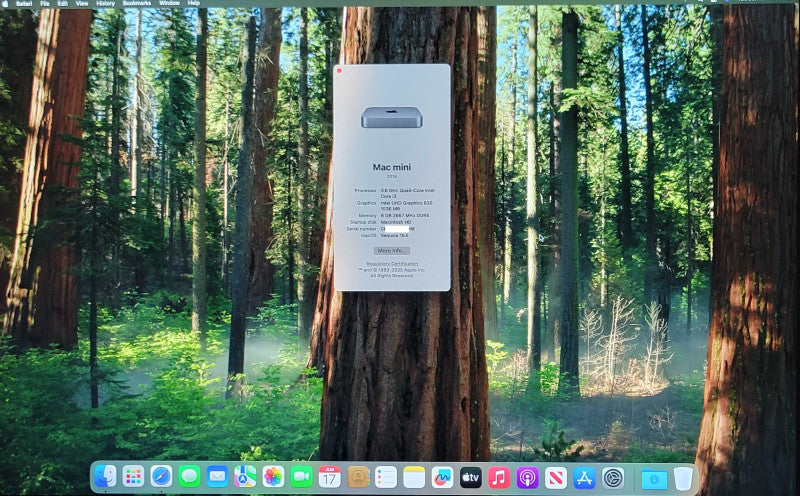Open Finder from the Dock
800x496 pixels.
pos(106,477)
